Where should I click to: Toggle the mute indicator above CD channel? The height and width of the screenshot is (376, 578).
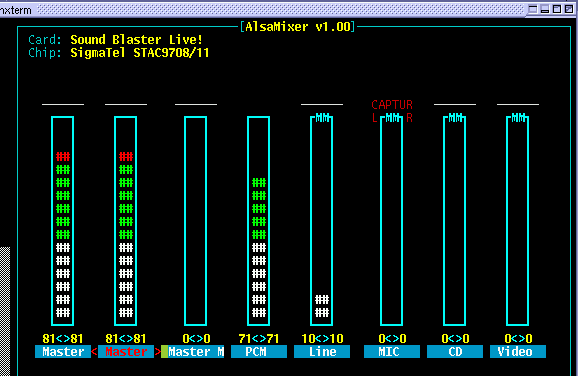[x=455, y=118]
